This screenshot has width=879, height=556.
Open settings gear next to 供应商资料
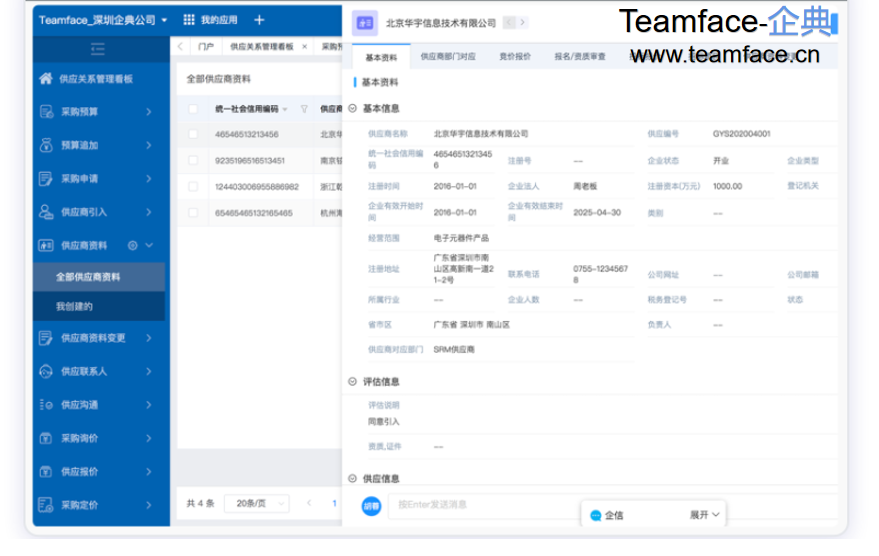click(x=133, y=245)
